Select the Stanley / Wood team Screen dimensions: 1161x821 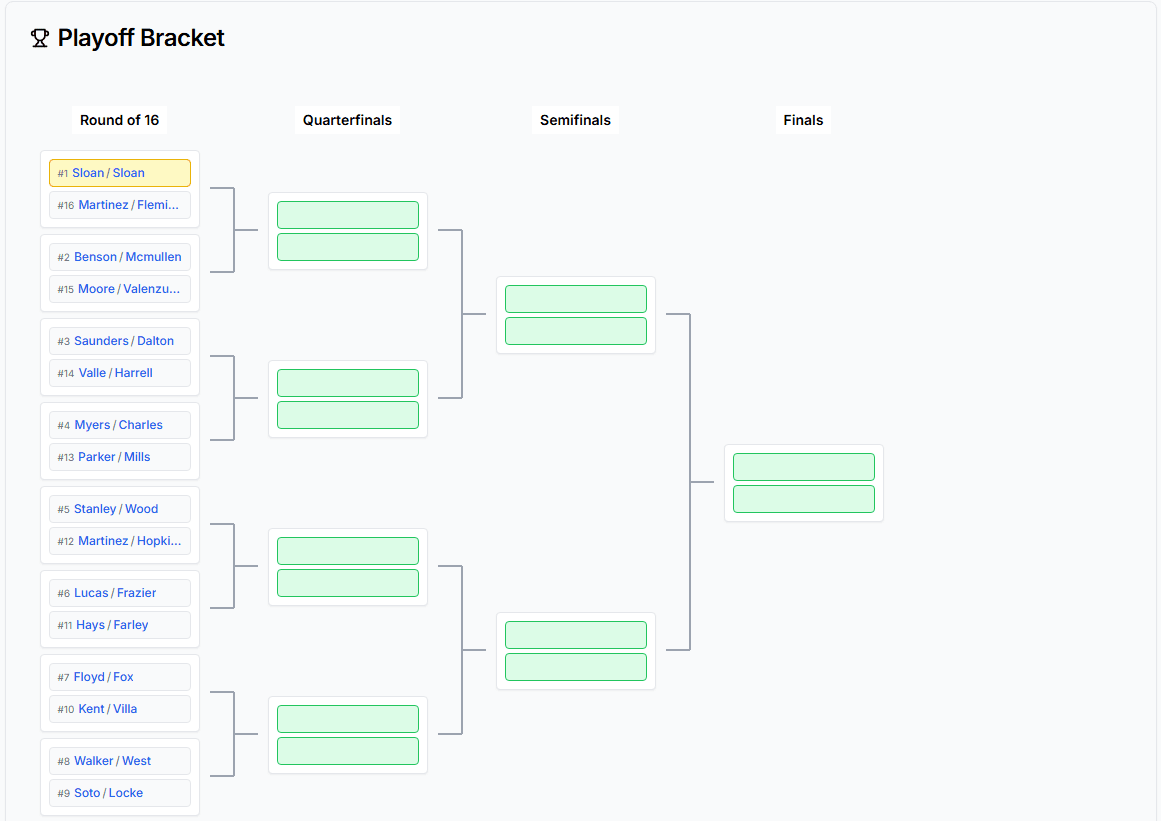point(120,508)
